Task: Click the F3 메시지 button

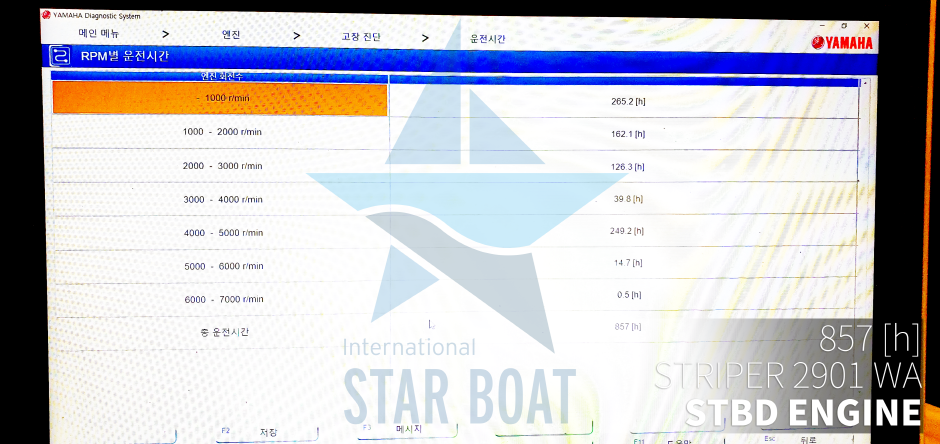Action: [408, 430]
